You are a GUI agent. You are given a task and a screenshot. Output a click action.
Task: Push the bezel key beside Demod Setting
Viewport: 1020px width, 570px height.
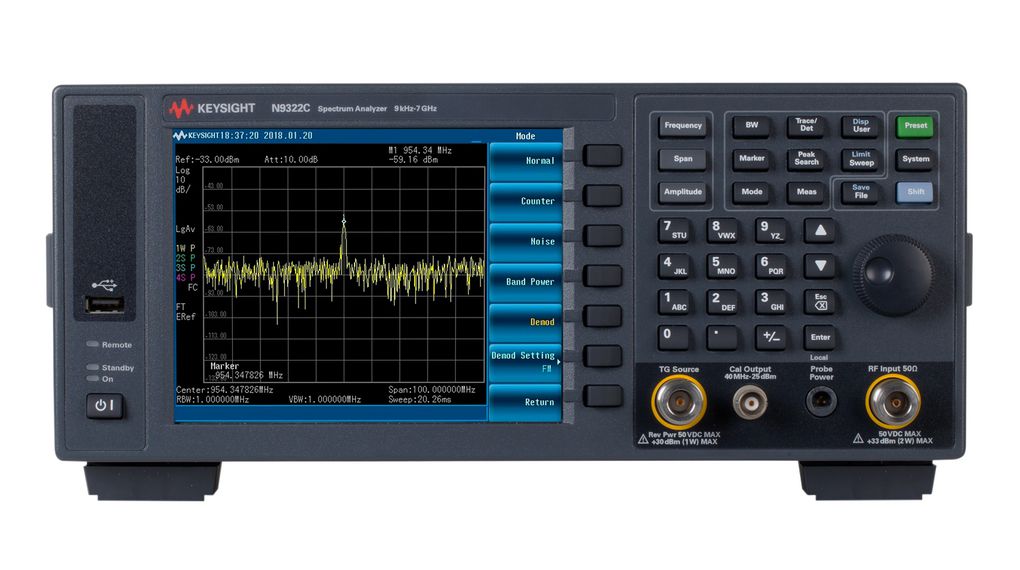click(x=602, y=356)
